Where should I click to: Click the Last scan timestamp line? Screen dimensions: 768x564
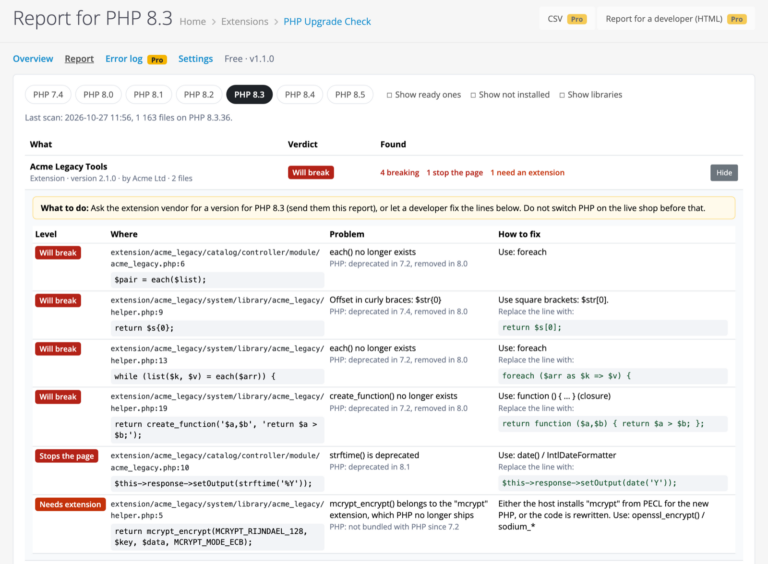click(128, 118)
